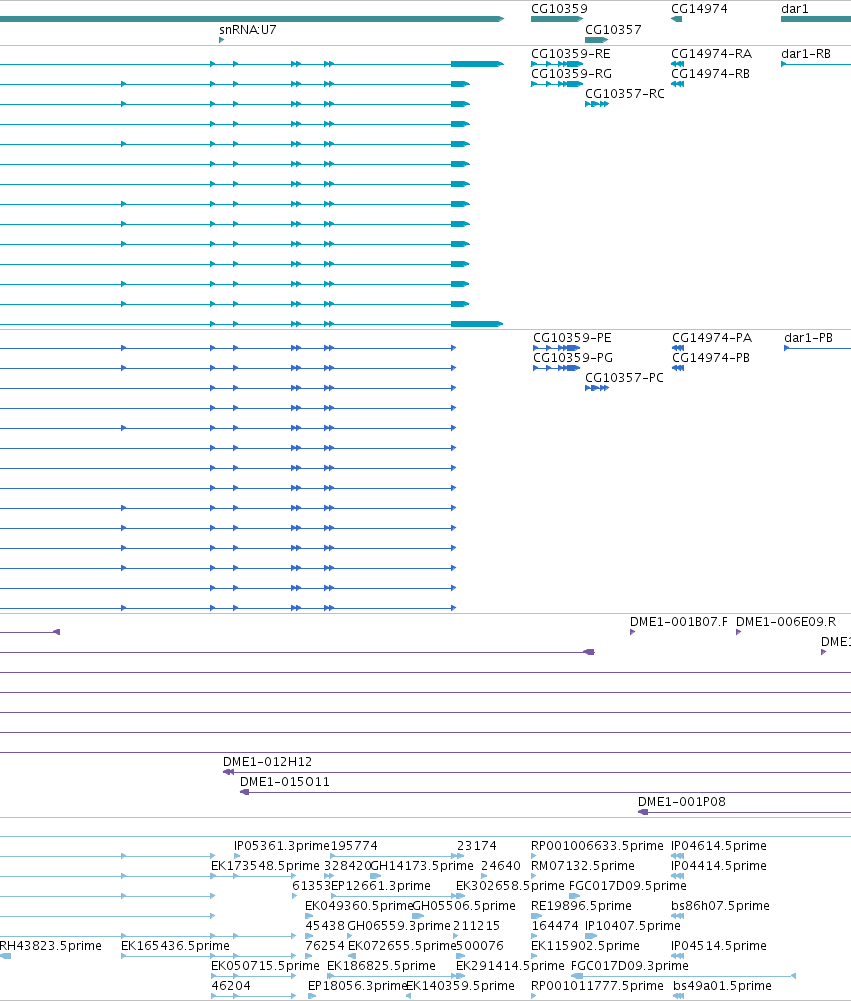
Task: Click EST IP04614.5prime label
Action: pyautogui.click(x=719, y=846)
